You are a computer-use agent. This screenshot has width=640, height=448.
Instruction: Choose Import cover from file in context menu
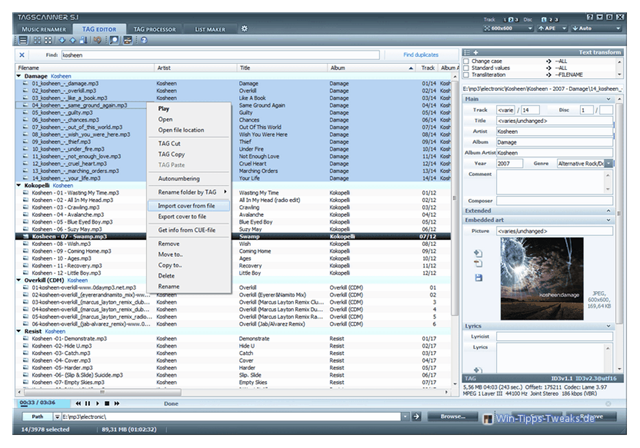(189, 206)
